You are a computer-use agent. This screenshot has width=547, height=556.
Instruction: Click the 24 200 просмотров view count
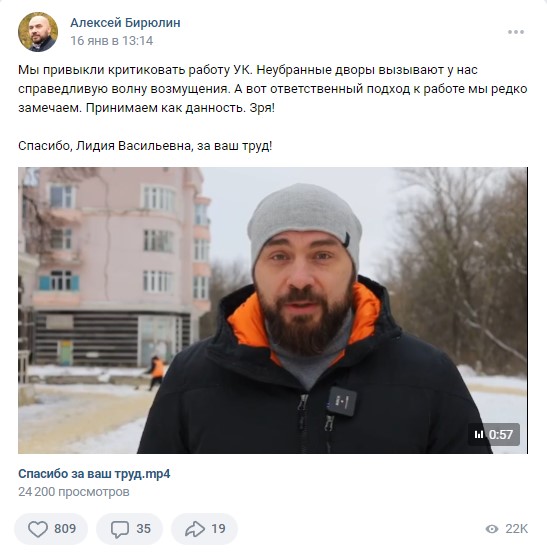coord(74,492)
